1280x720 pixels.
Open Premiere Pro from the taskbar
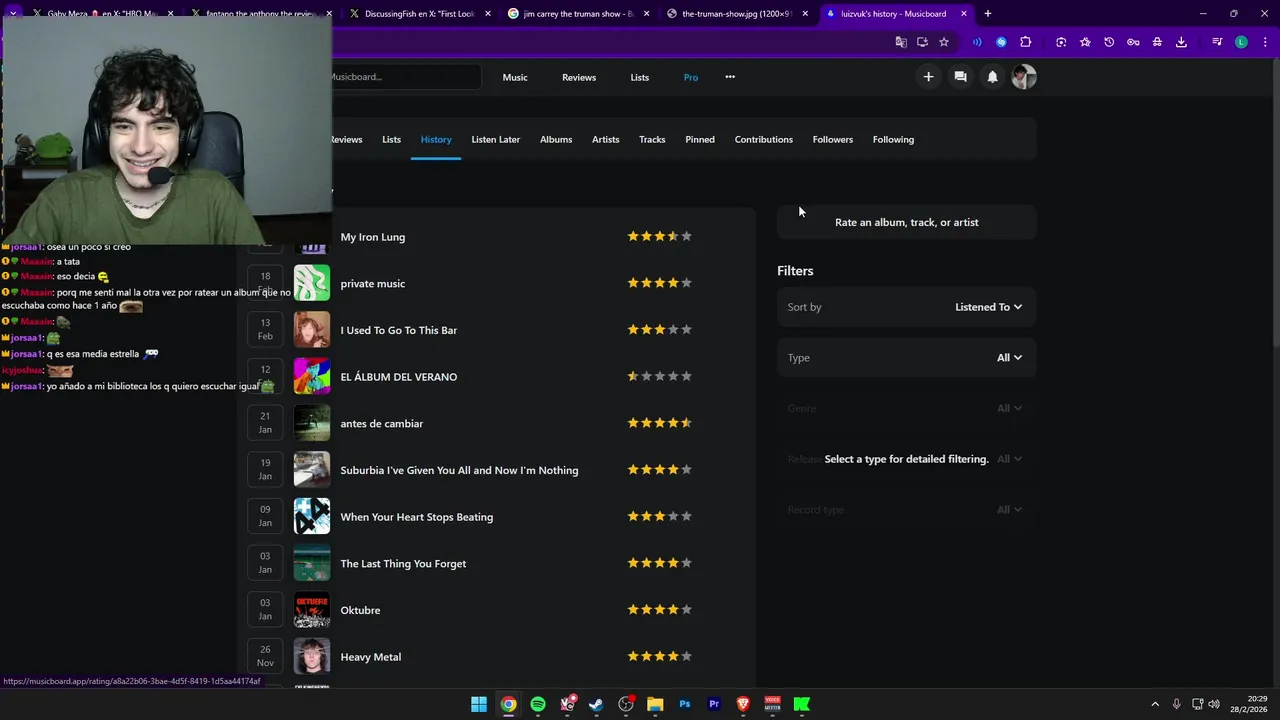click(714, 704)
